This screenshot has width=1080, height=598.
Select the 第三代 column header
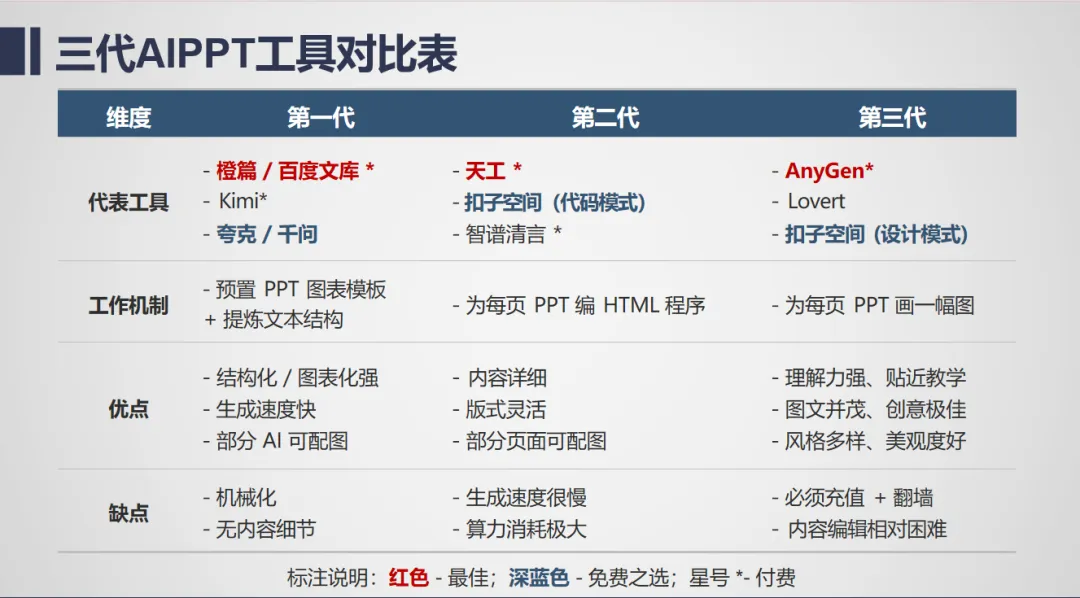coord(892,117)
